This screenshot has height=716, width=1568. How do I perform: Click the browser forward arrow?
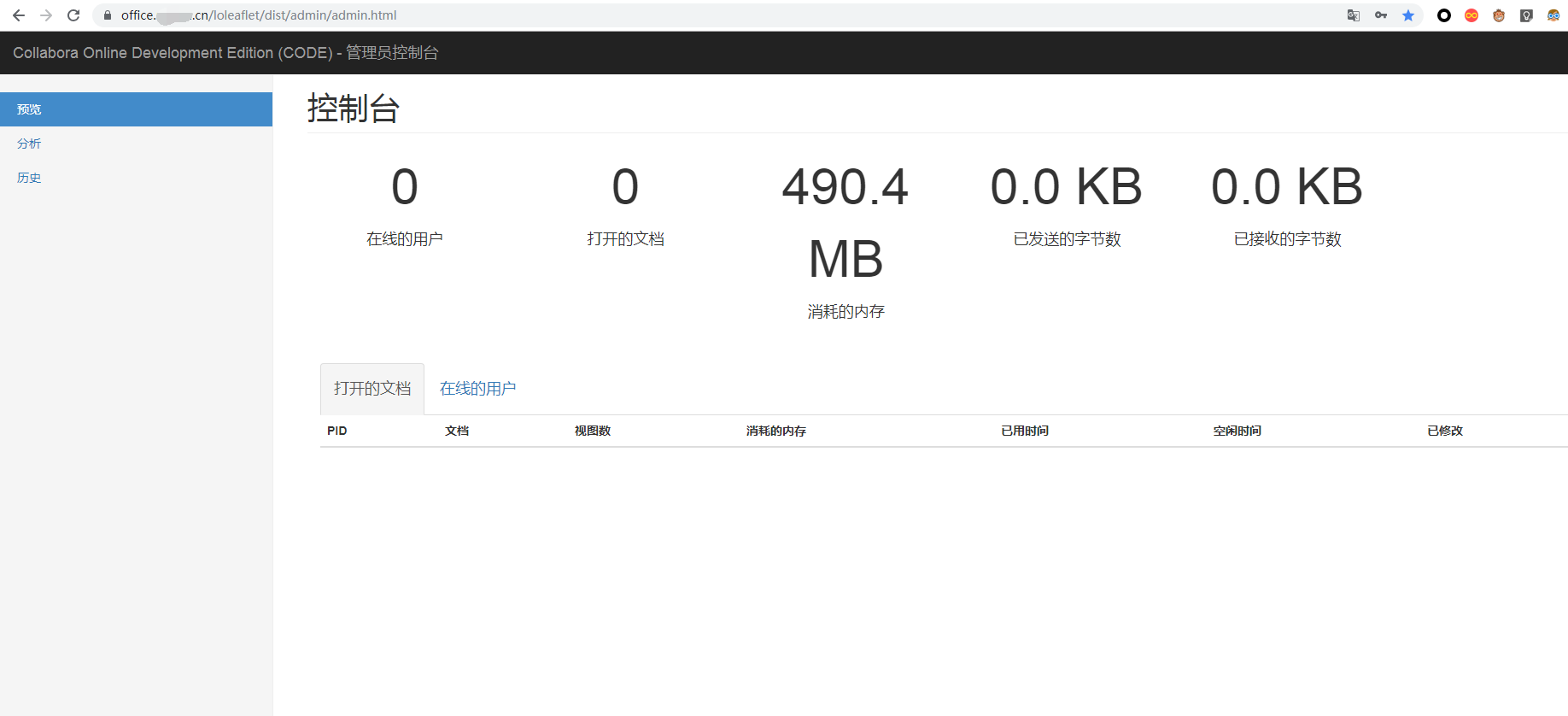(46, 15)
